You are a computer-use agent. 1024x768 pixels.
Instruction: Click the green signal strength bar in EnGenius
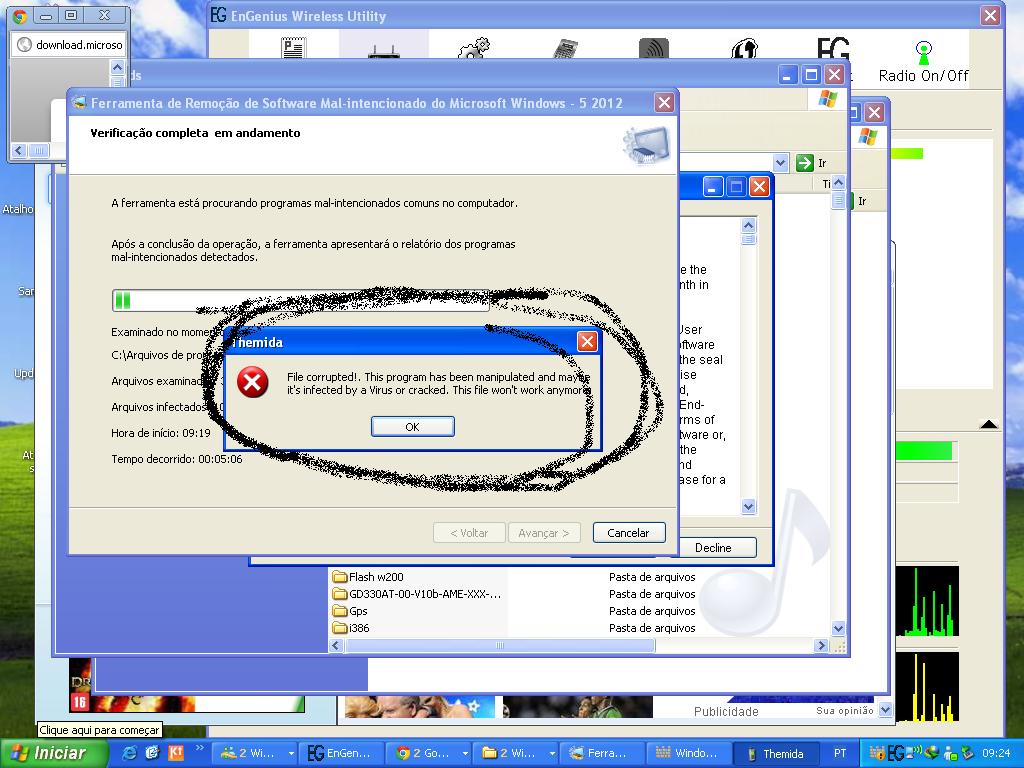[x=923, y=451]
